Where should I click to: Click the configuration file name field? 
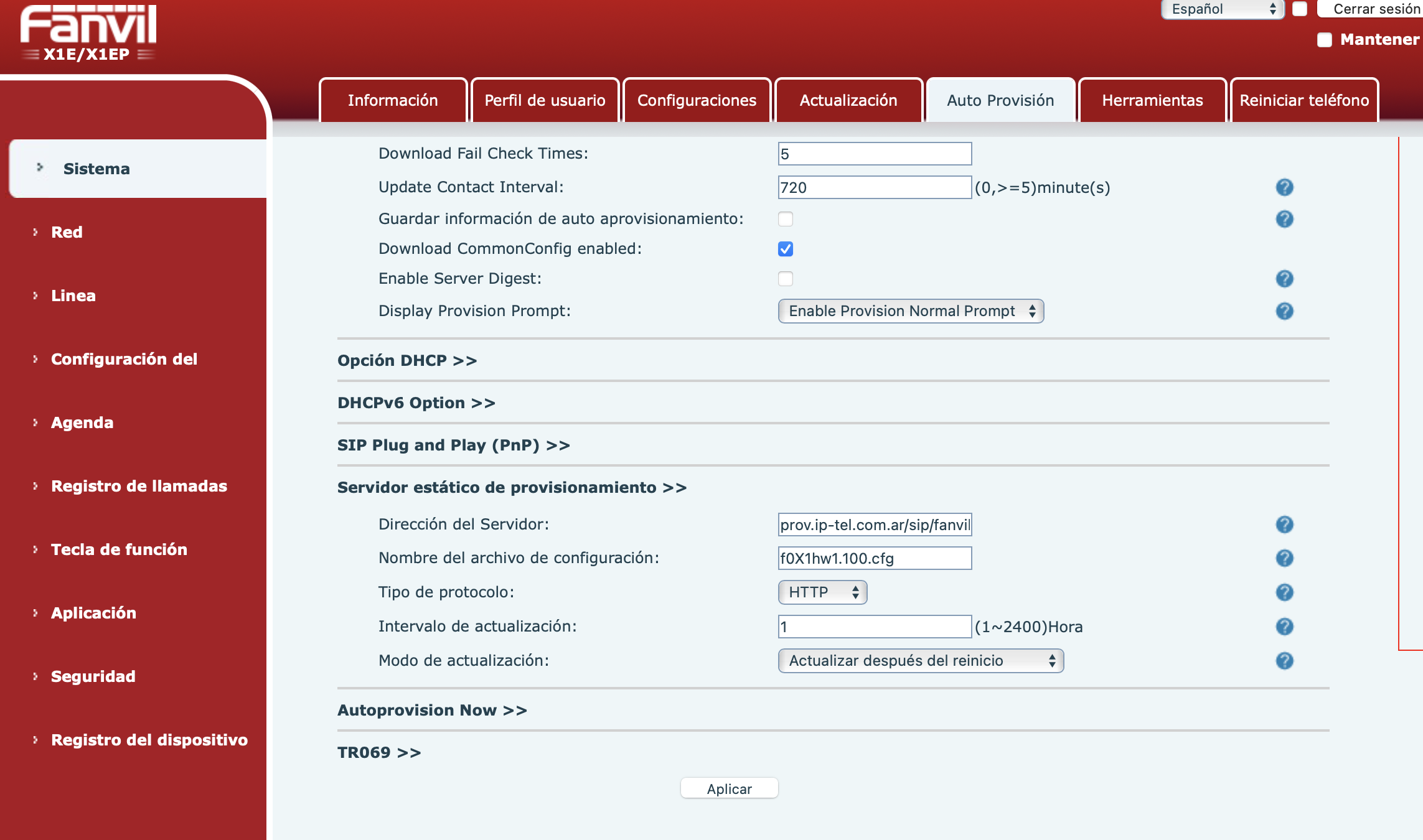[875, 558]
